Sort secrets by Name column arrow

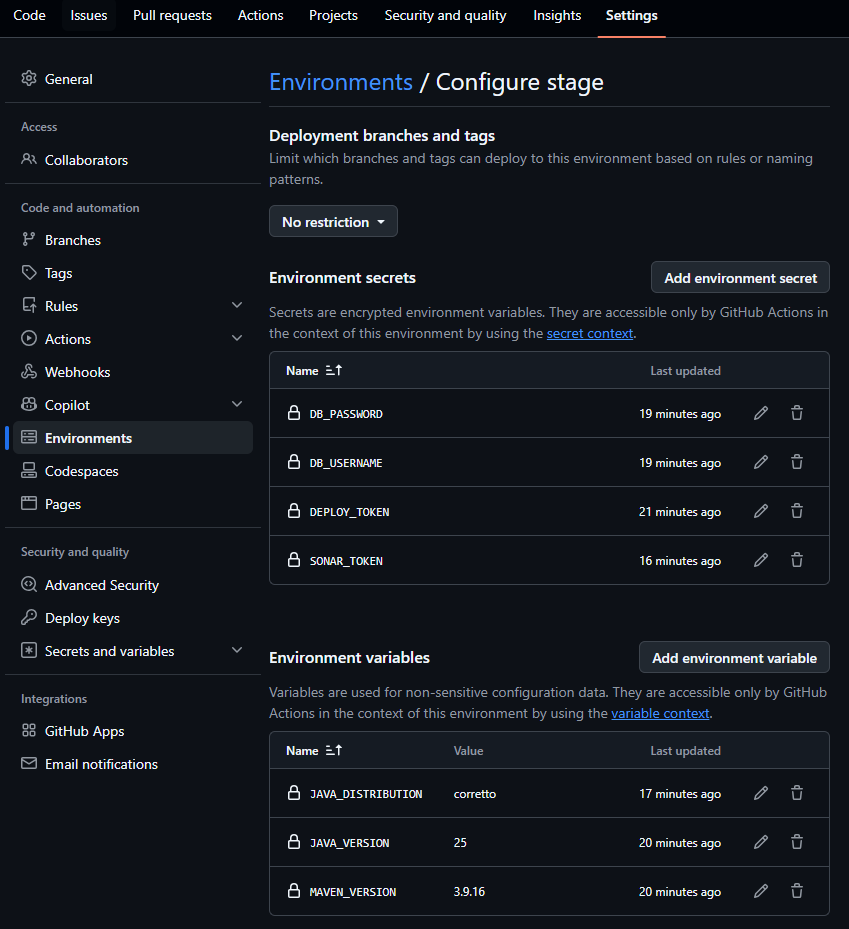pos(334,370)
